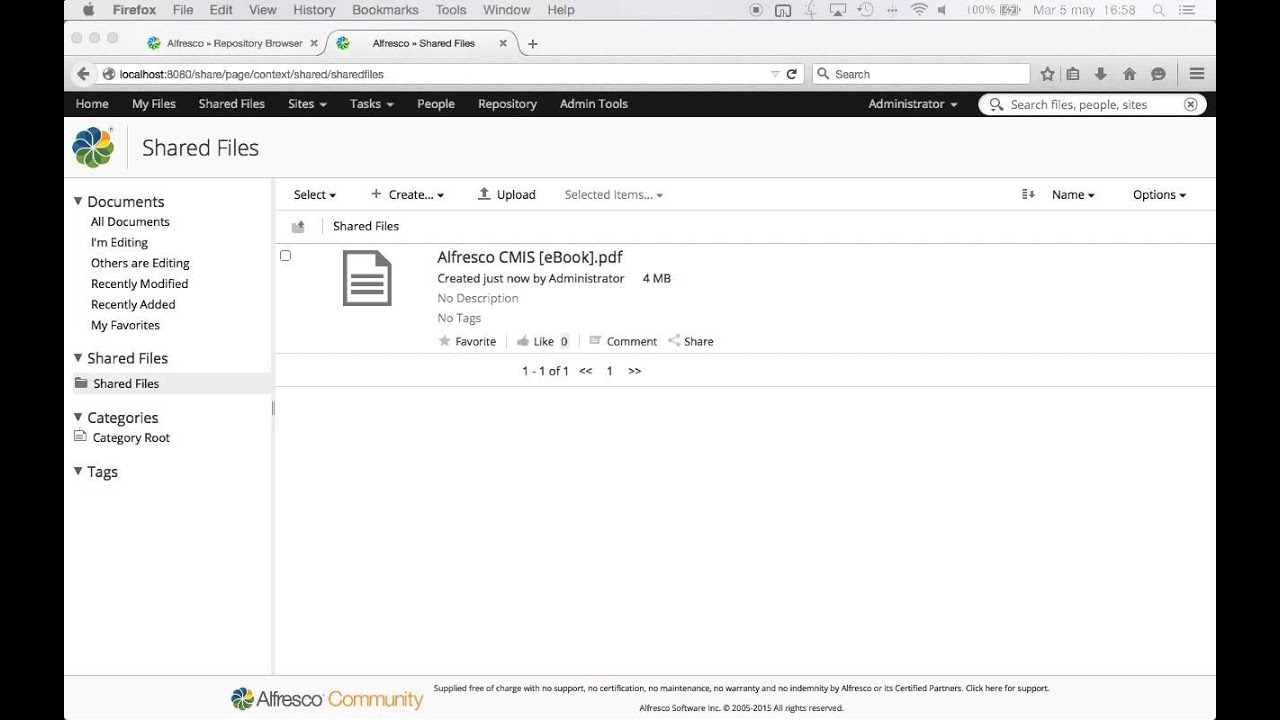Open the Firefox hamburger menu
The image size is (1280, 720).
(1197, 74)
